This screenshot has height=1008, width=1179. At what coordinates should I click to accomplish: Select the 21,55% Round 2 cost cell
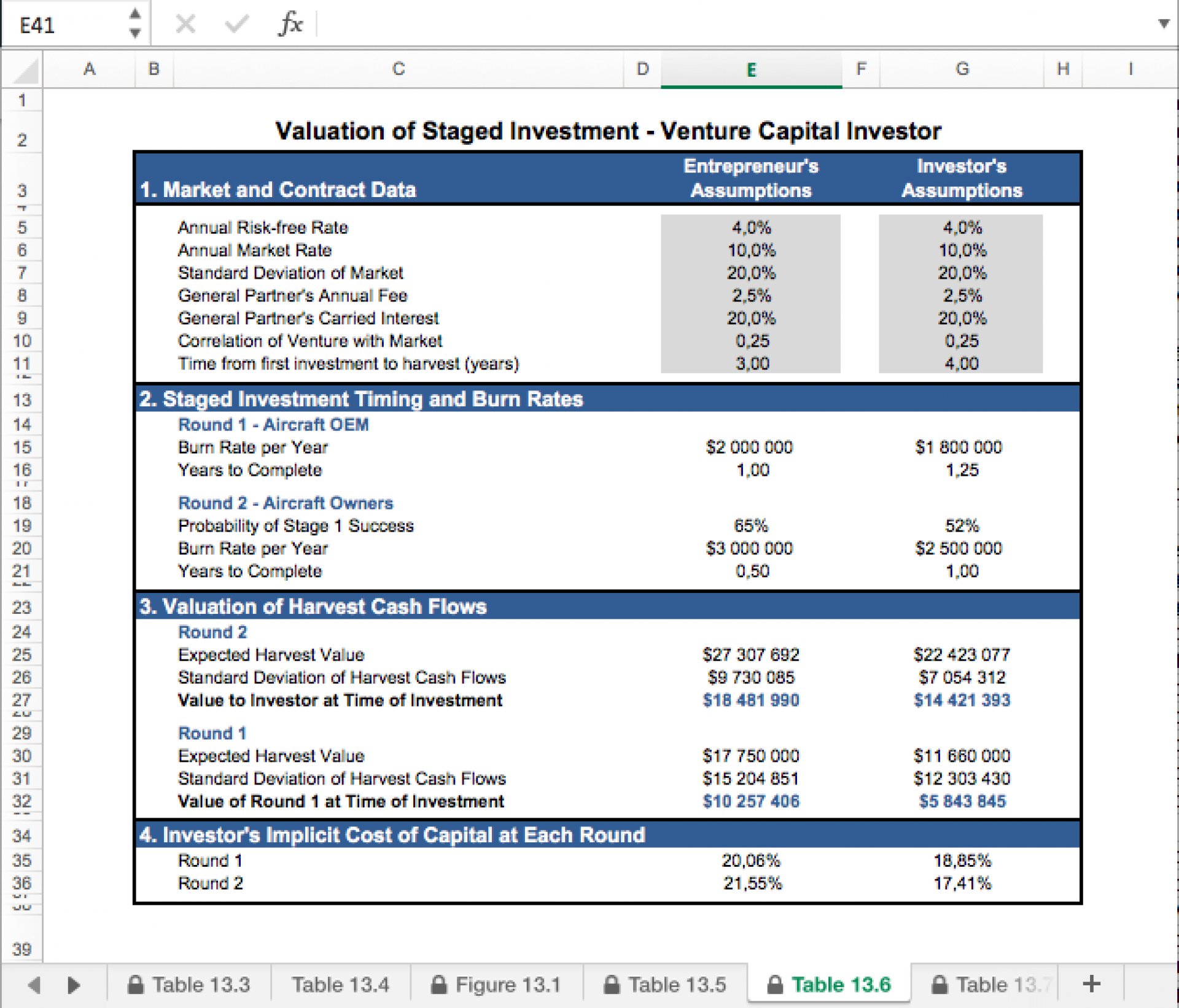coord(752,883)
